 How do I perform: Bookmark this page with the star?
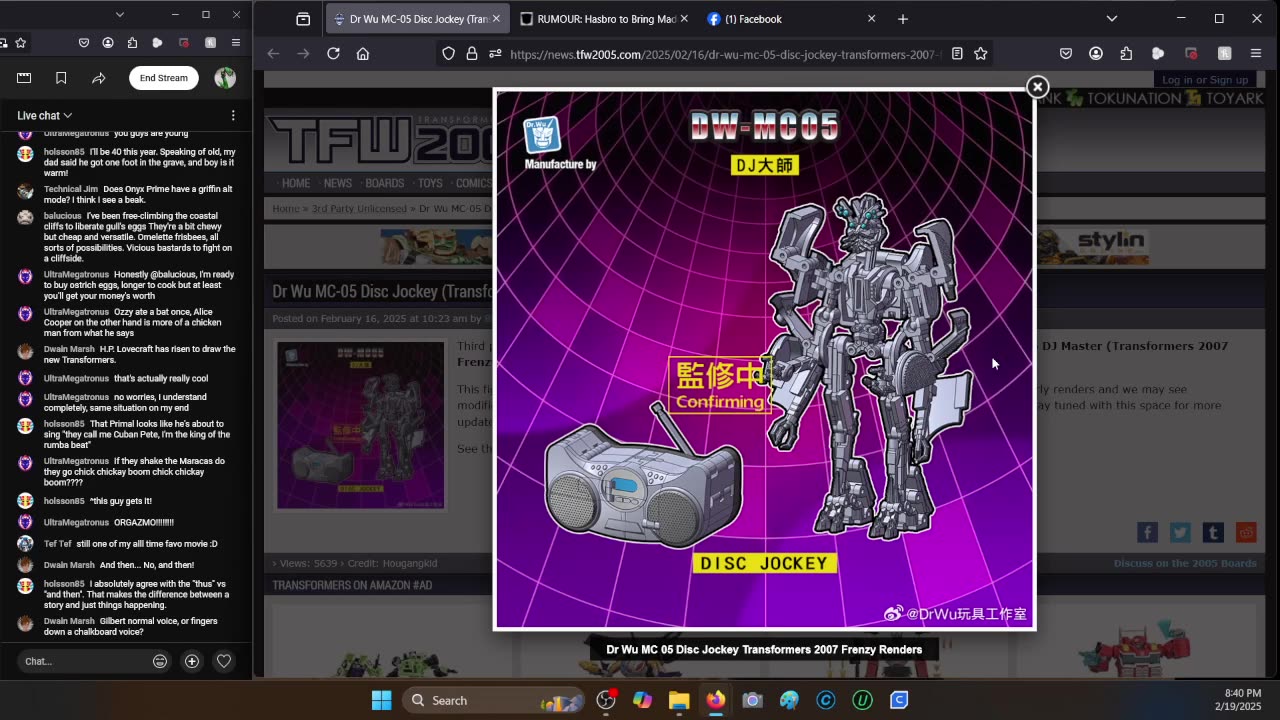pos(981,54)
